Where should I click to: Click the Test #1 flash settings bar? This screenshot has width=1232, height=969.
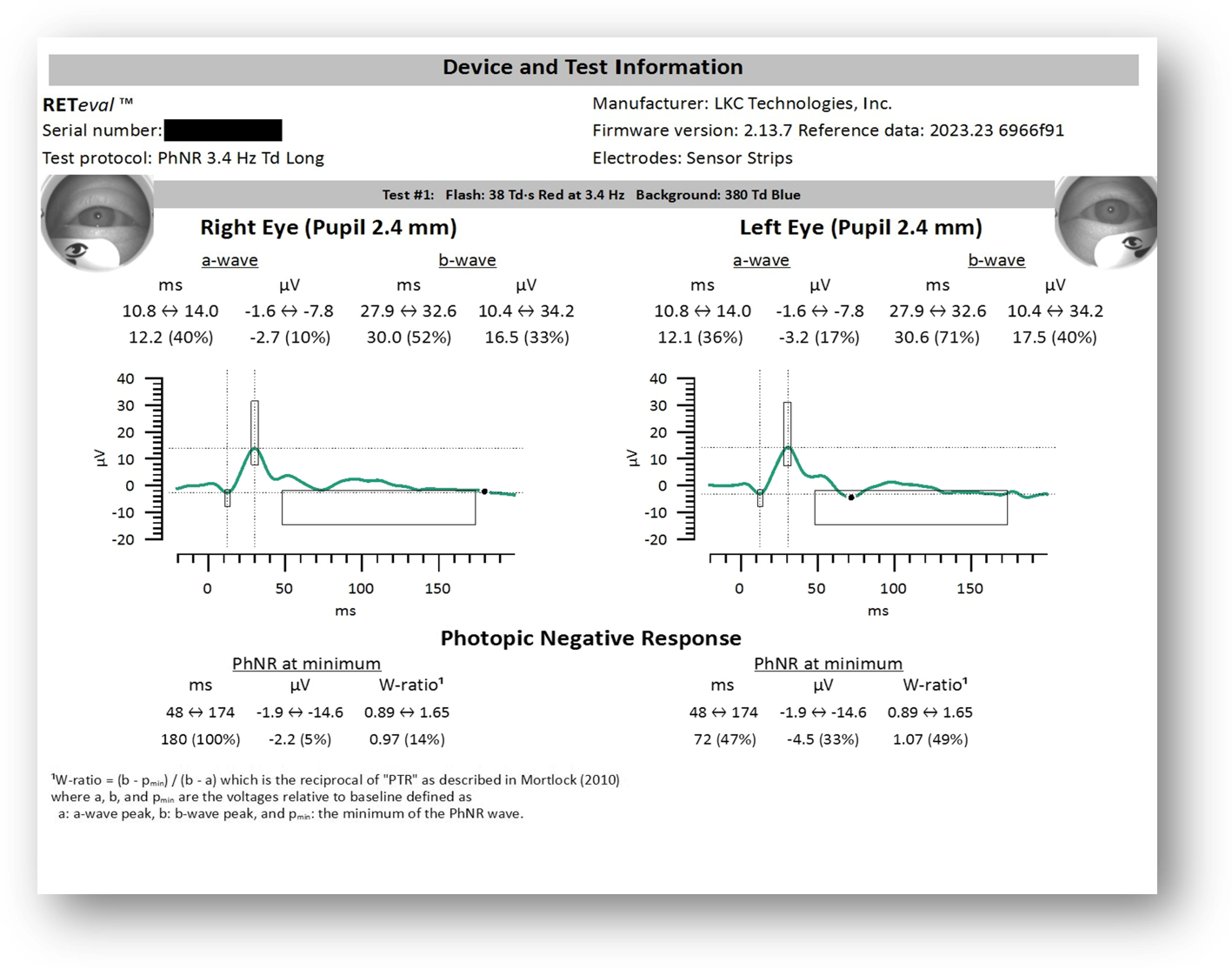coord(591,195)
